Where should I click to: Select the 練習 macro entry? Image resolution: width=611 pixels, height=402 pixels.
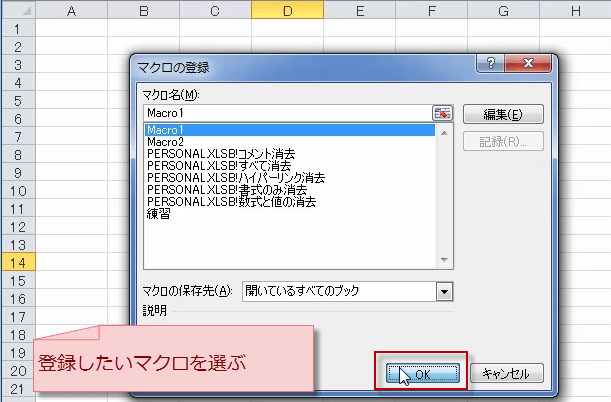point(158,214)
